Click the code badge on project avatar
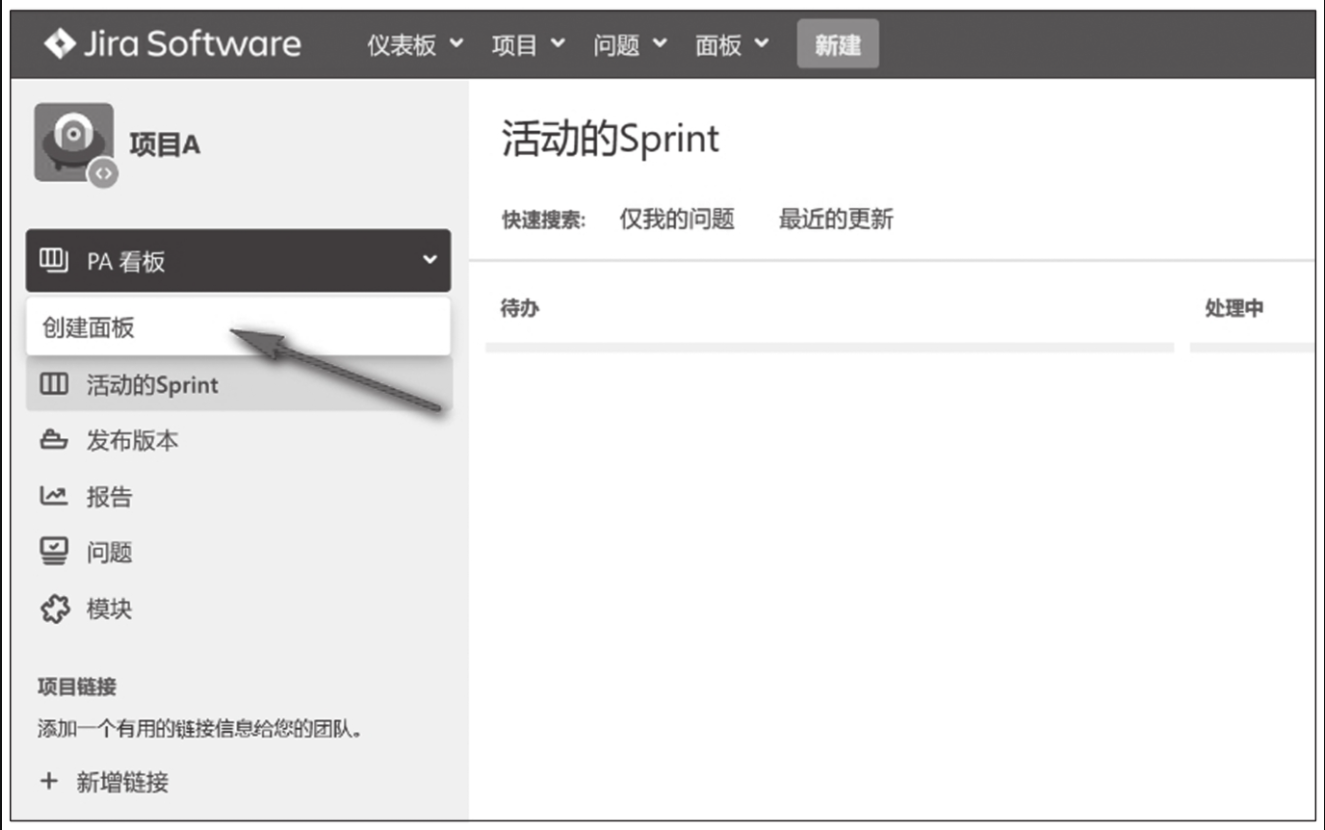Screen dimensions: 1325x830 tap(102, 173)
